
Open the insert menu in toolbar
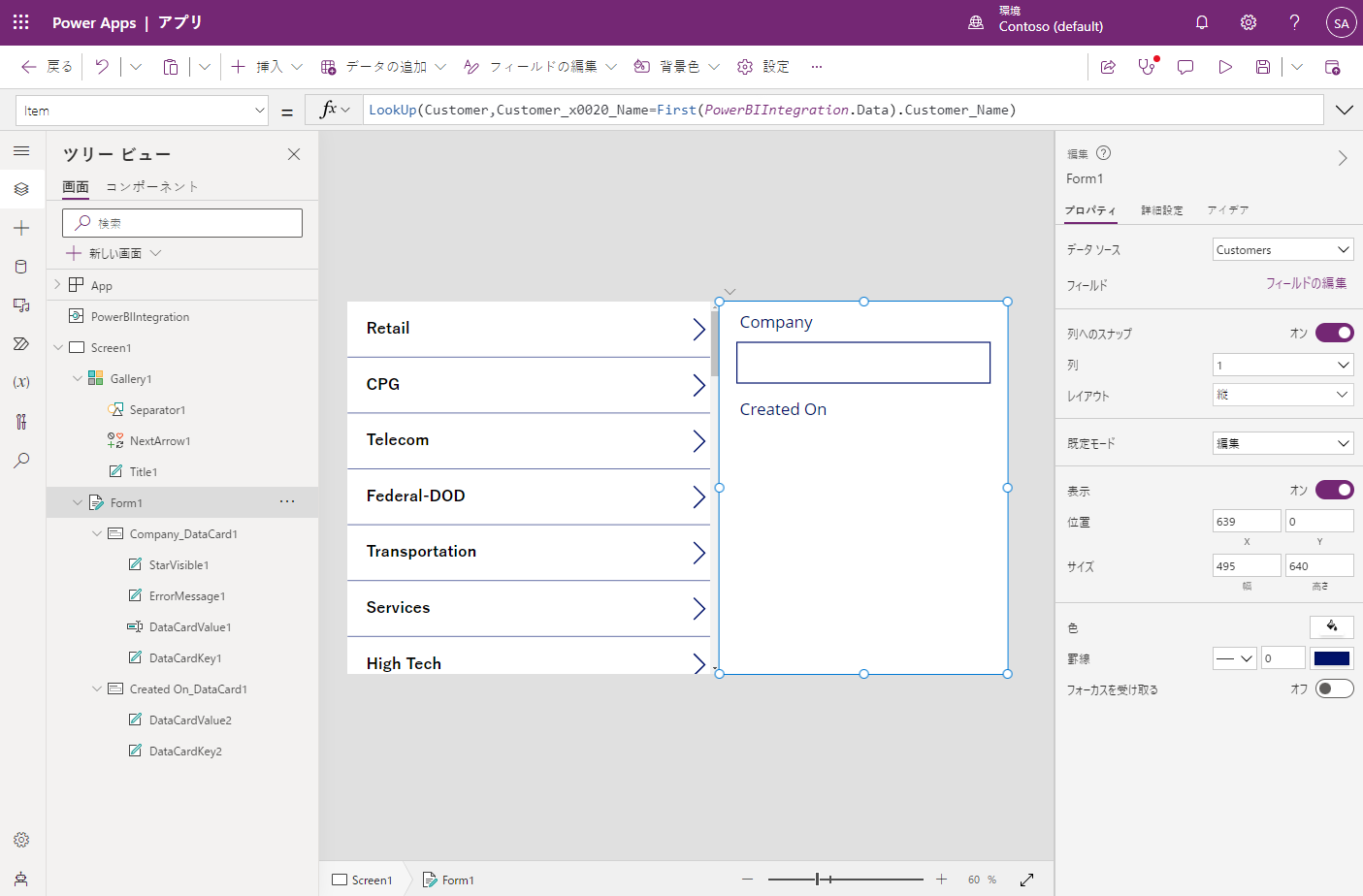267,67
